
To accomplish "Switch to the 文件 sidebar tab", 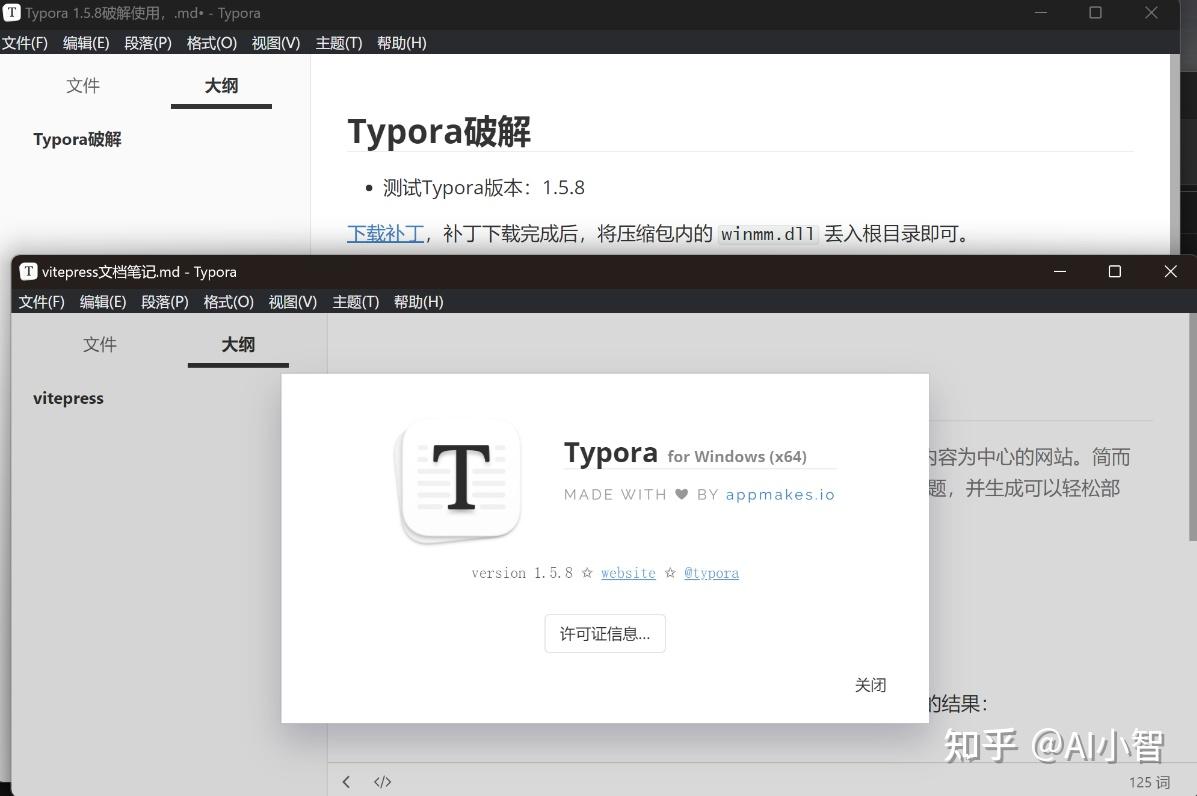I will coord(100,344).
